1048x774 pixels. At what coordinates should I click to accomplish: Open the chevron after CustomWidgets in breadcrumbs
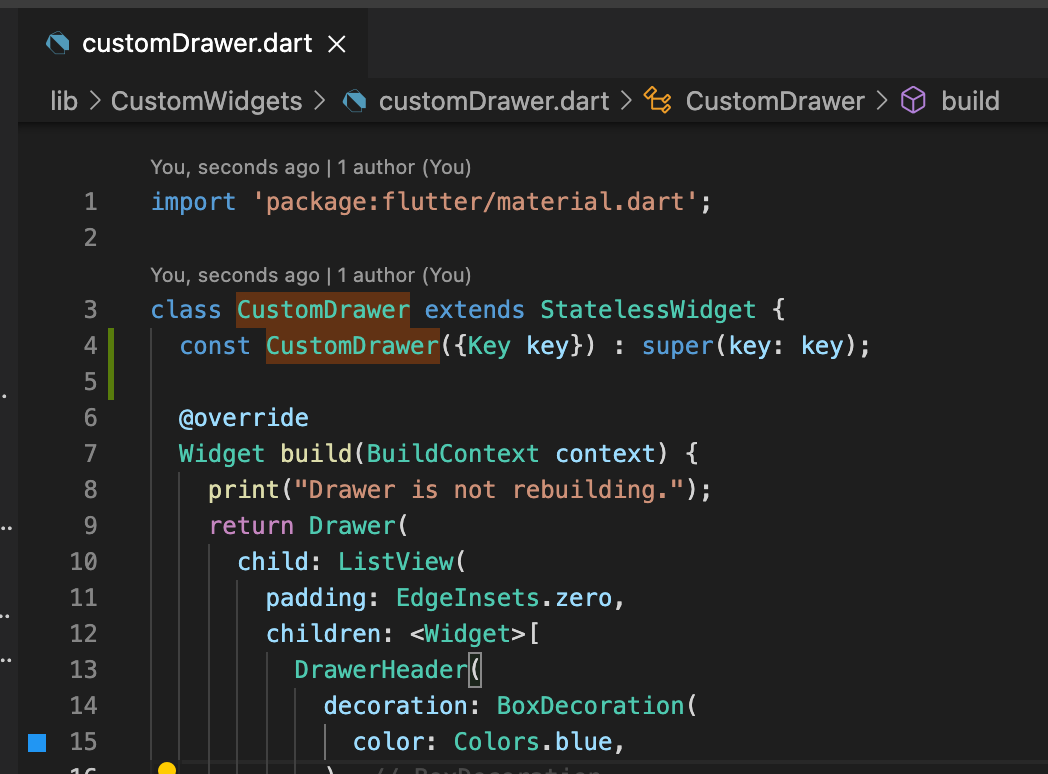point(320,101)
